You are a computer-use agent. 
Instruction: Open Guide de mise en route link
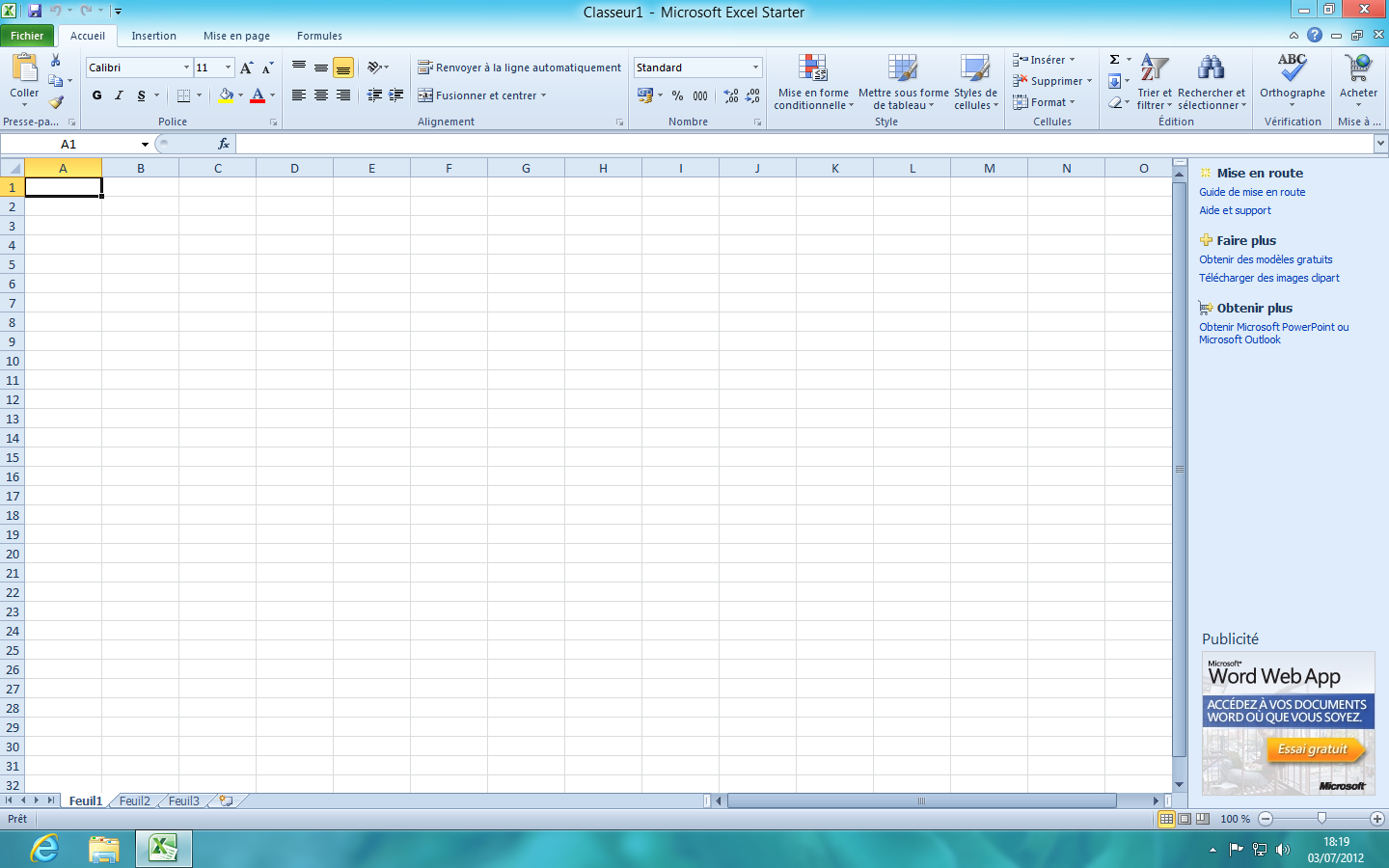1252,192
